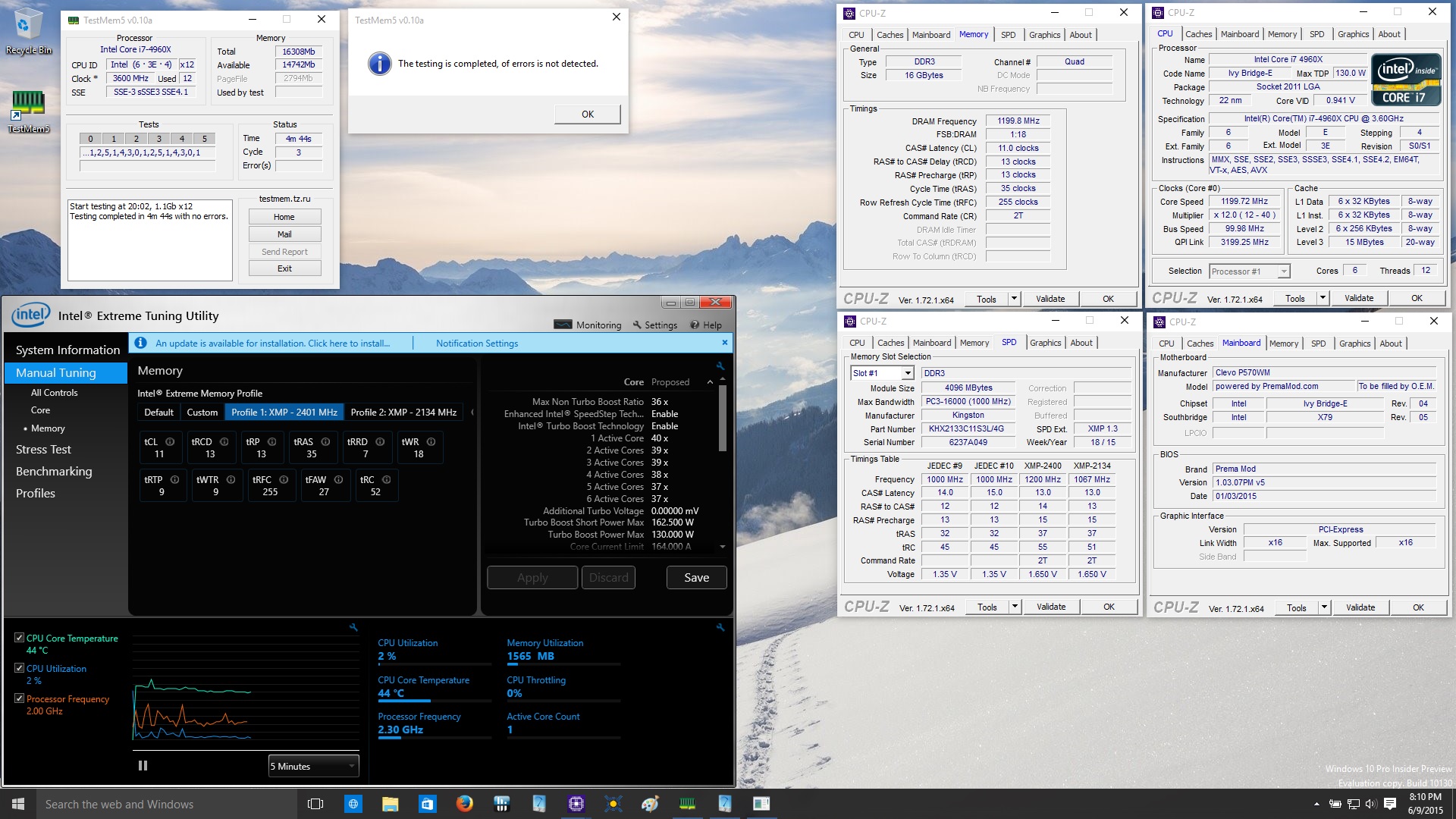Open the TestMem5 desktop shortcut
1456x819 pixels.
tap(28, 111)
